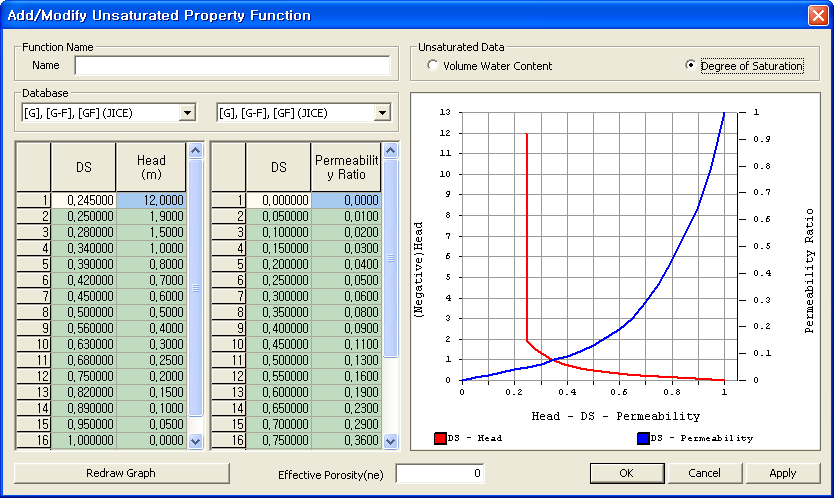Click the Head (m) column header

(x=151, y=168)
